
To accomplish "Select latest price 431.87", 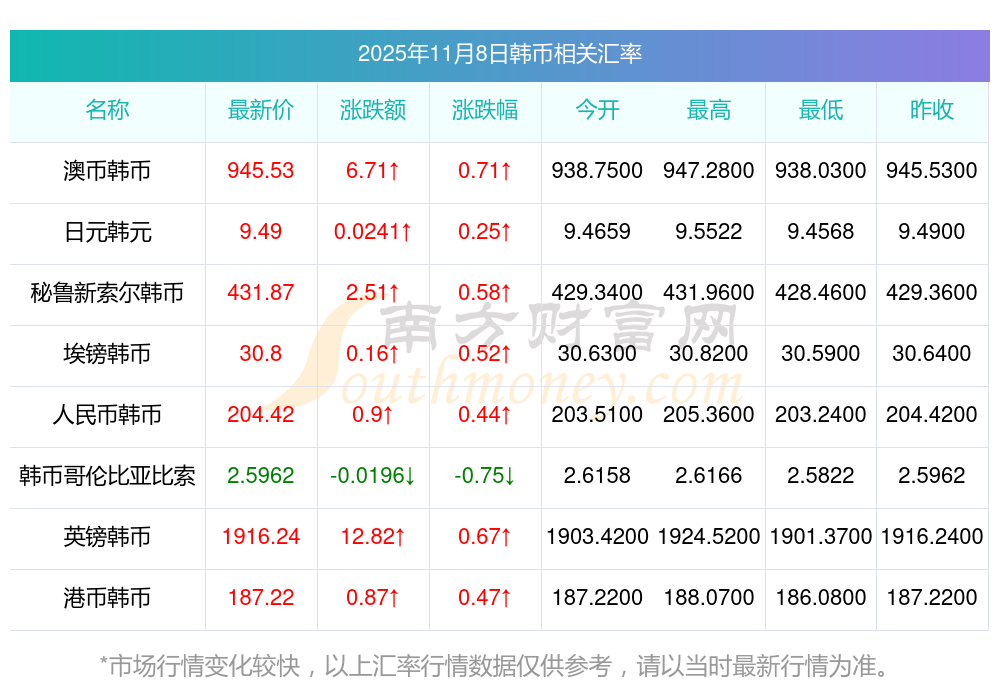I will (261, 293).
